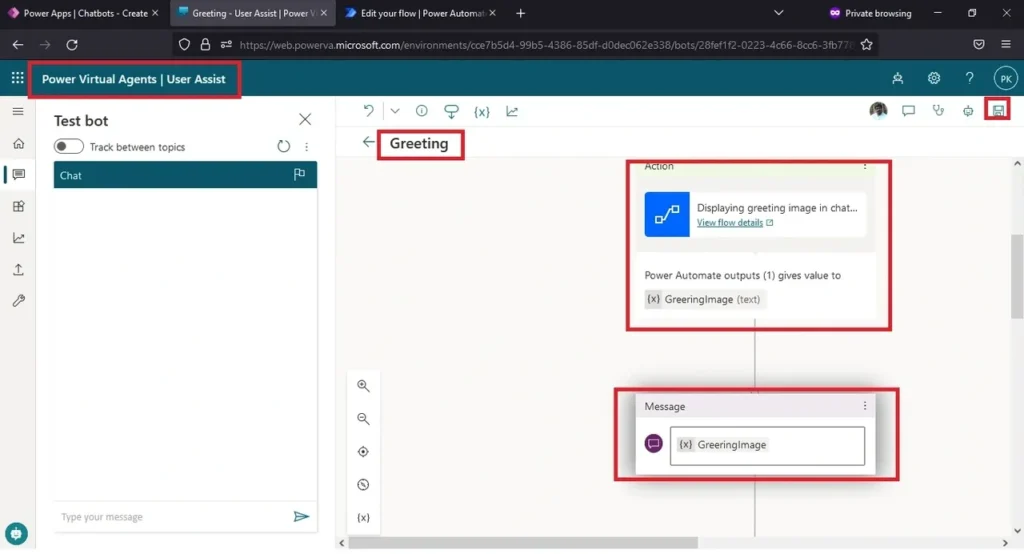
Task: Click the site padlock security icon
Action: 205,44
